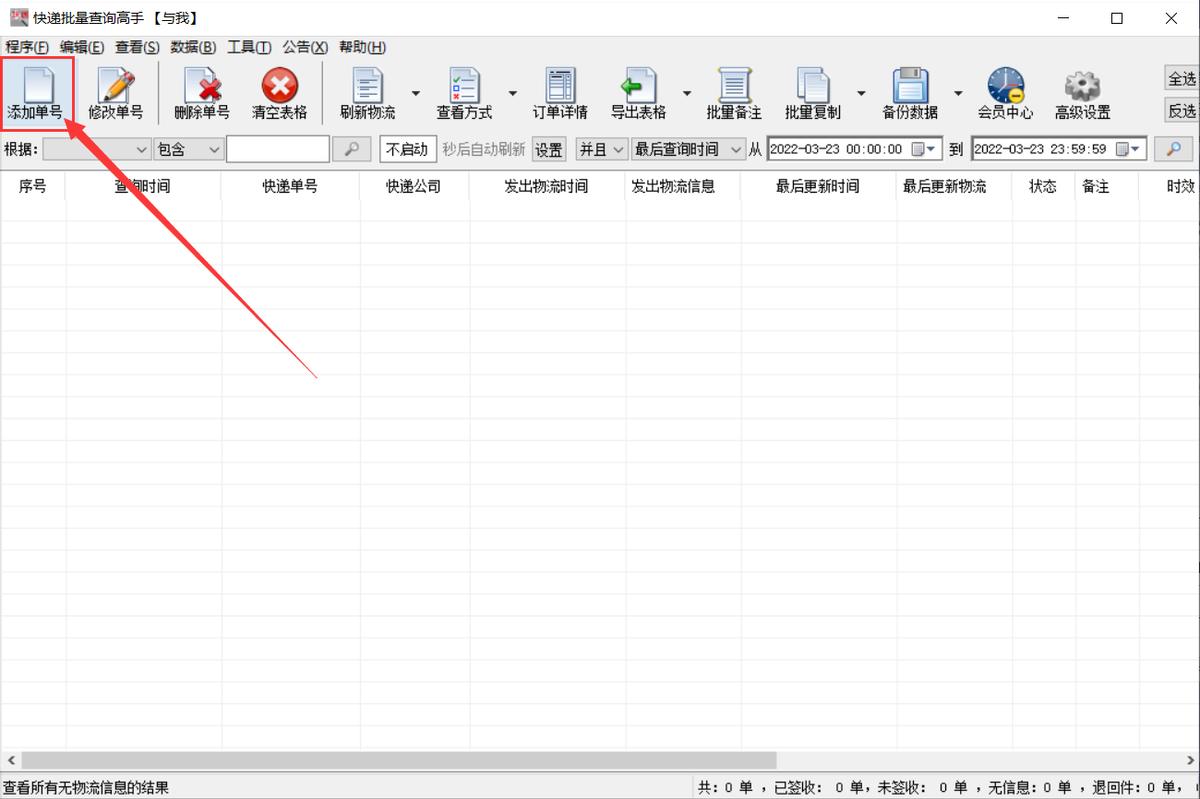This screenshot has height=799, width=1200.
Task: Open the 根据 field combo box
Action: [97, 149]
